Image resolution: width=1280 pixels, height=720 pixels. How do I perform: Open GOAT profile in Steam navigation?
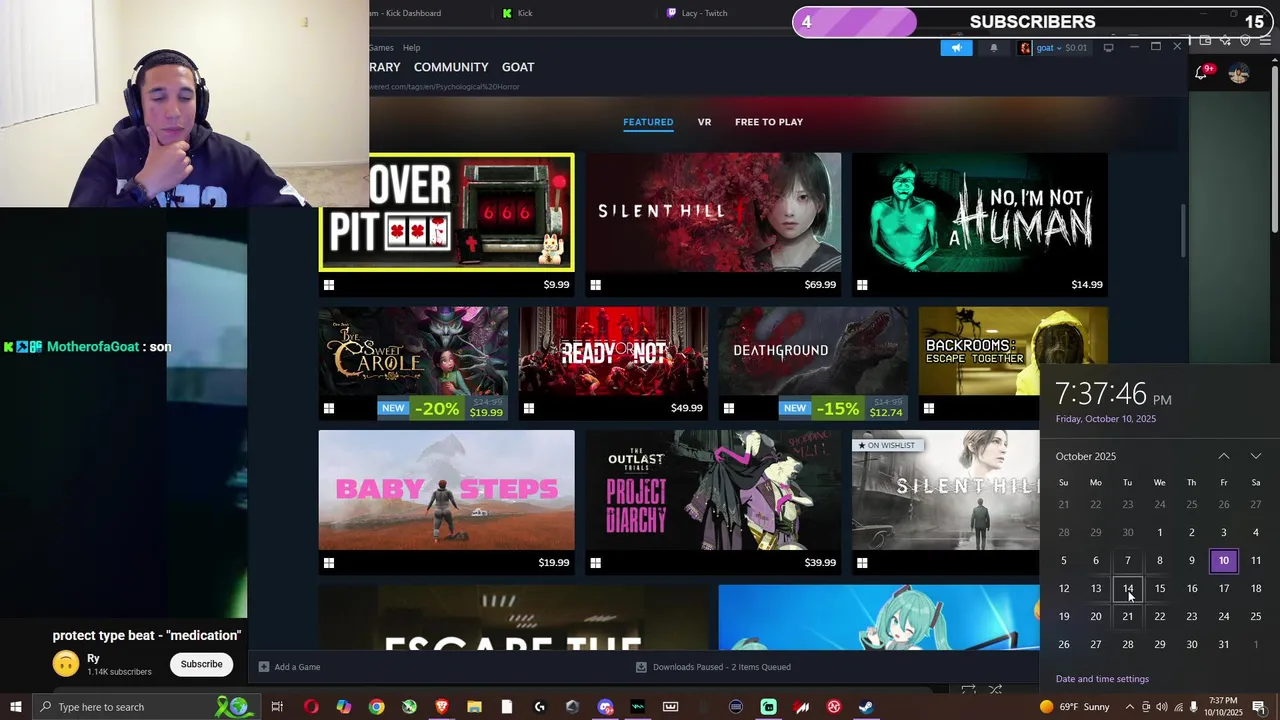click(x=518, y=67)
